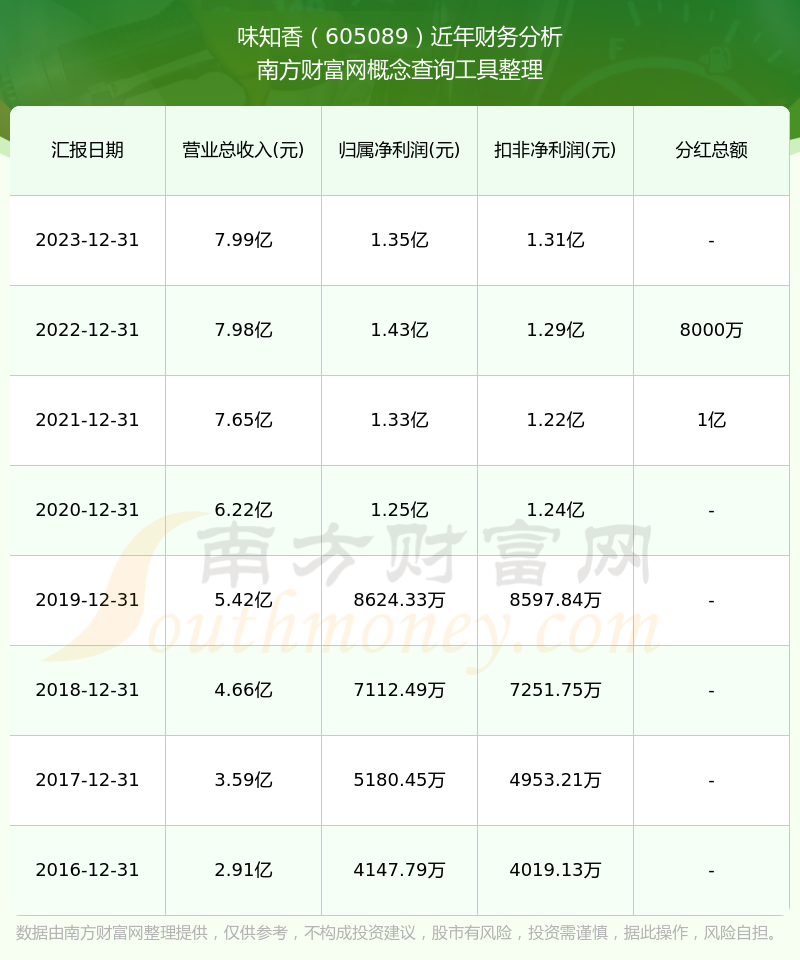
Task: Click net profit value 1.43亿
Action: coord(400,330)
